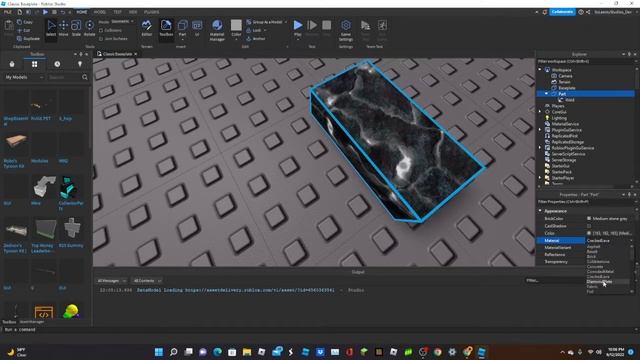The width and height of the screenshot is (640, 360).
Task: Click Group As a Model
Action: [264, 22]
